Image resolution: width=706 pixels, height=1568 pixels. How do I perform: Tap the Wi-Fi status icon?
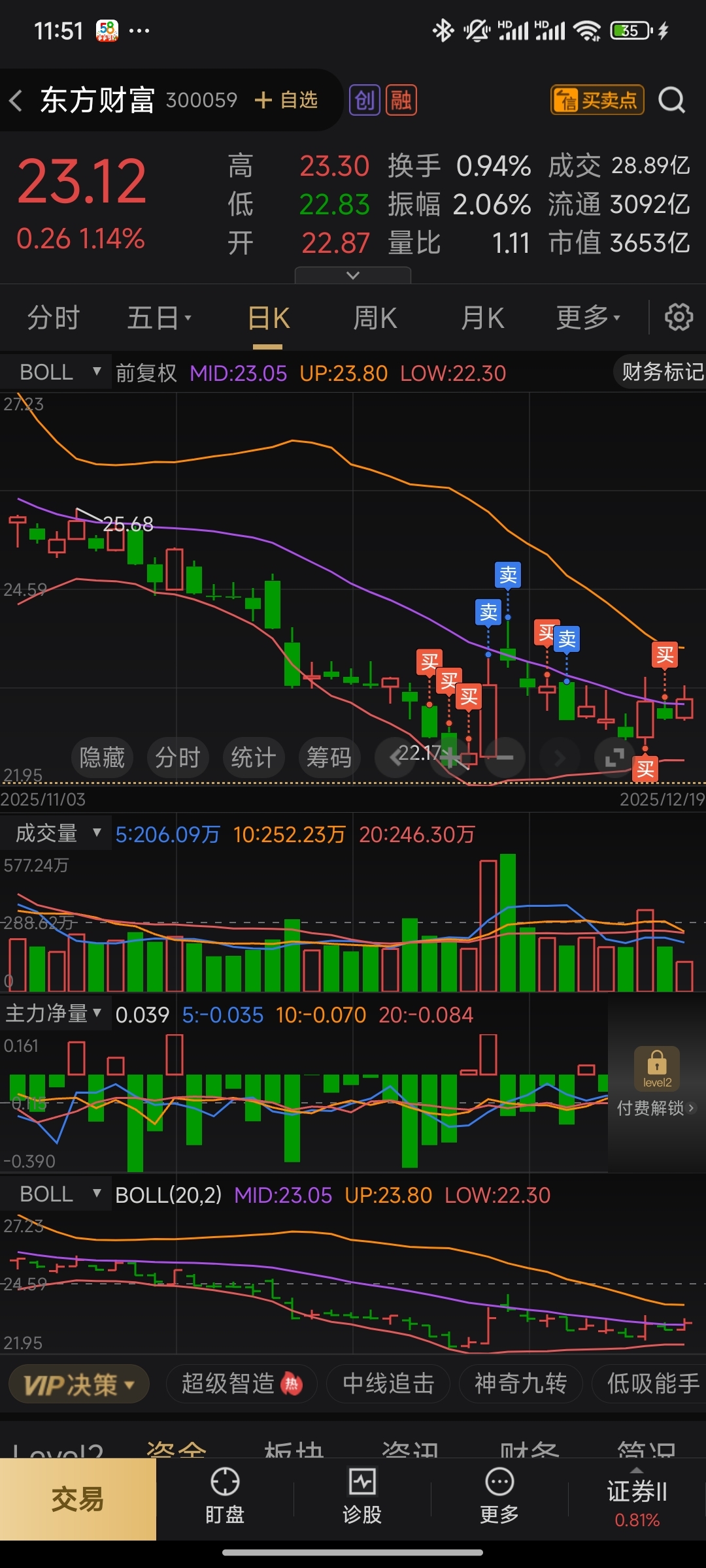click(586, 31)
